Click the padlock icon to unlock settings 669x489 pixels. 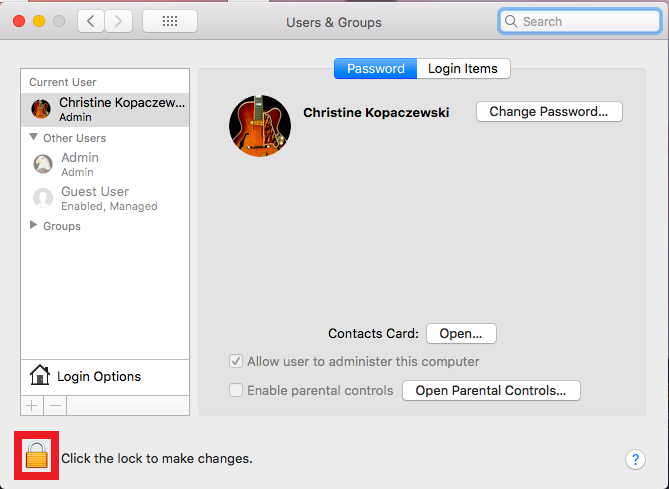pos(37,456)
